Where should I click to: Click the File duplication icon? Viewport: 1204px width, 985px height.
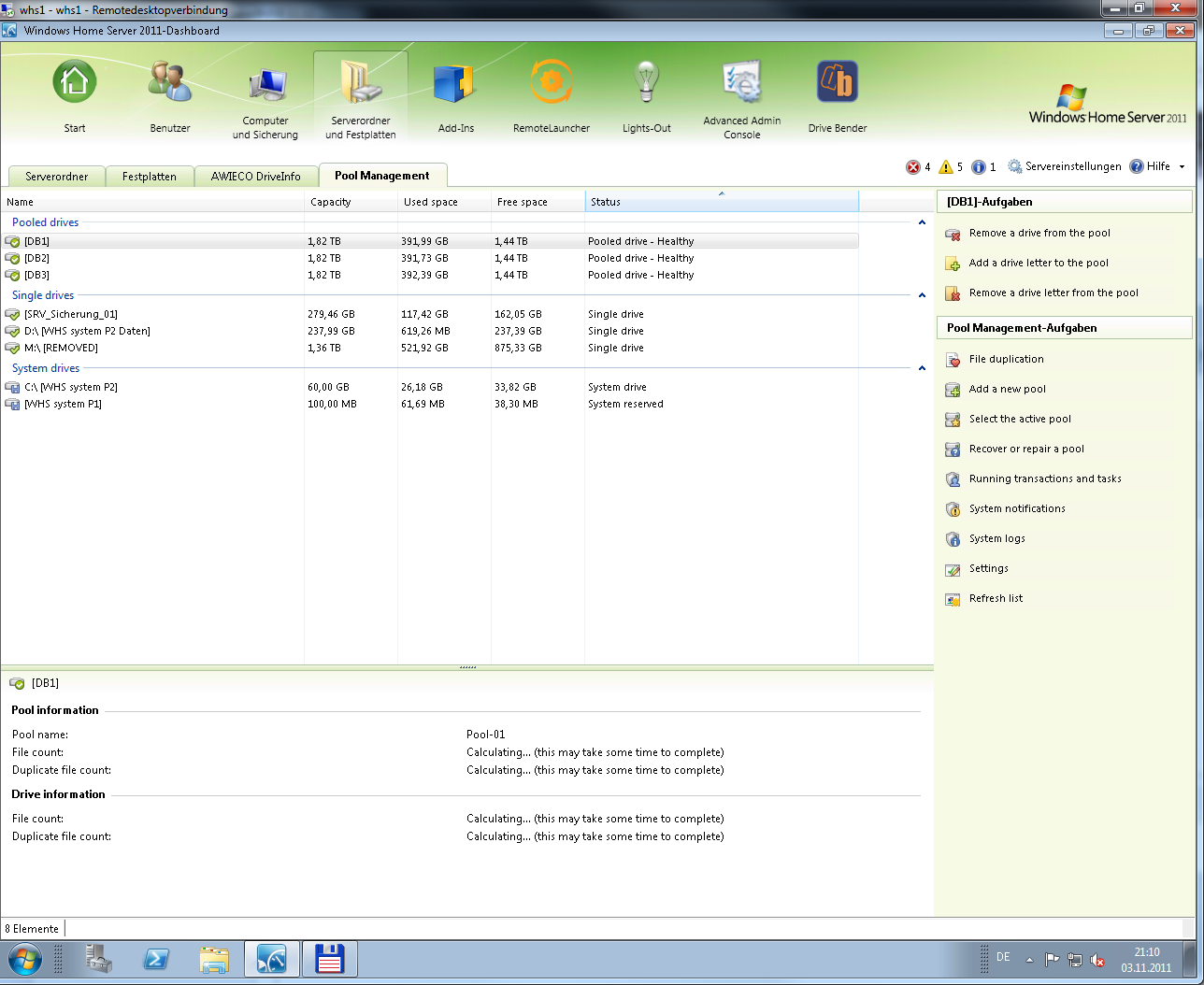click(953, 360)
